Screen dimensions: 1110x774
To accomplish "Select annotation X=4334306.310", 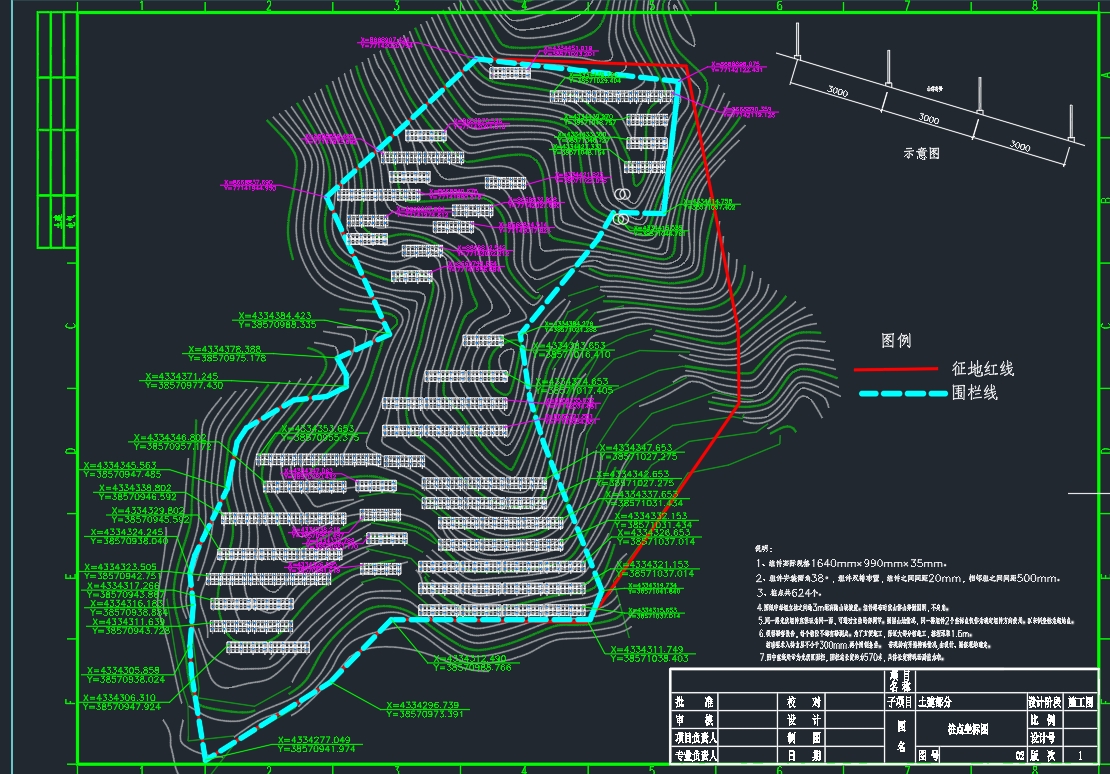I will click(x=119, y=698).
